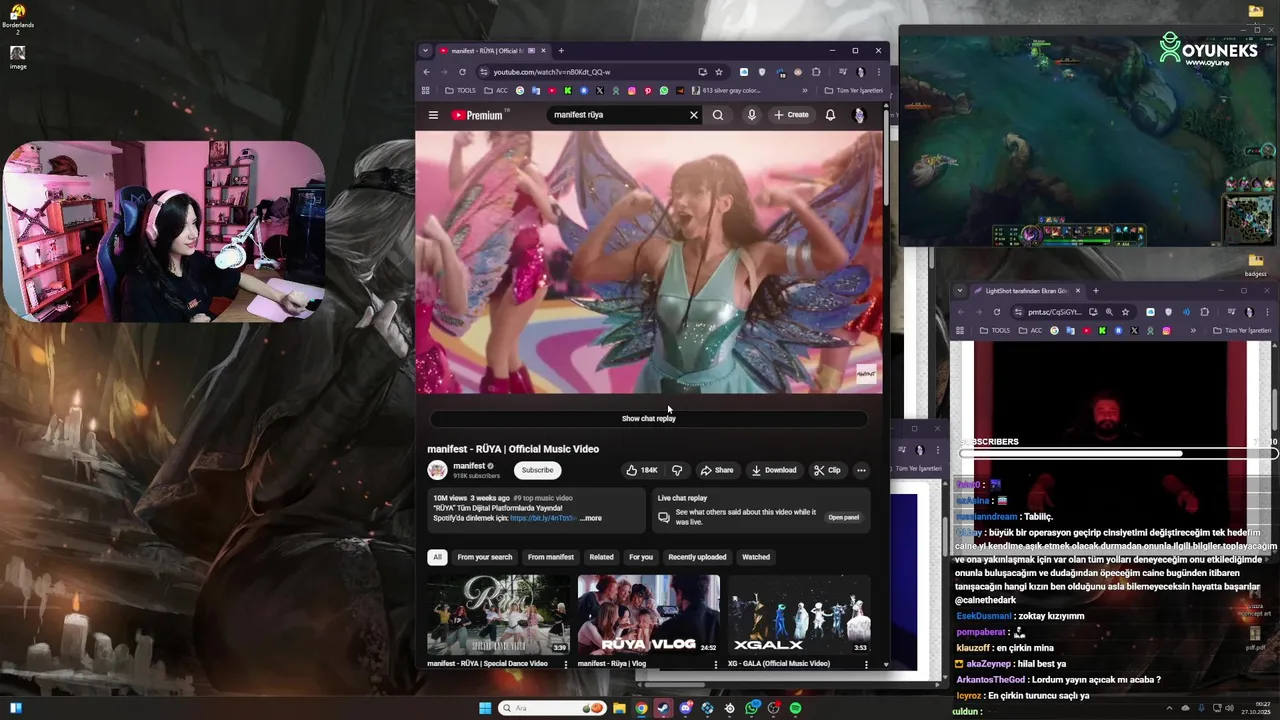Open Chrome from the taskbar
The width and height of the screenshot is (1280, 720).
641,708
